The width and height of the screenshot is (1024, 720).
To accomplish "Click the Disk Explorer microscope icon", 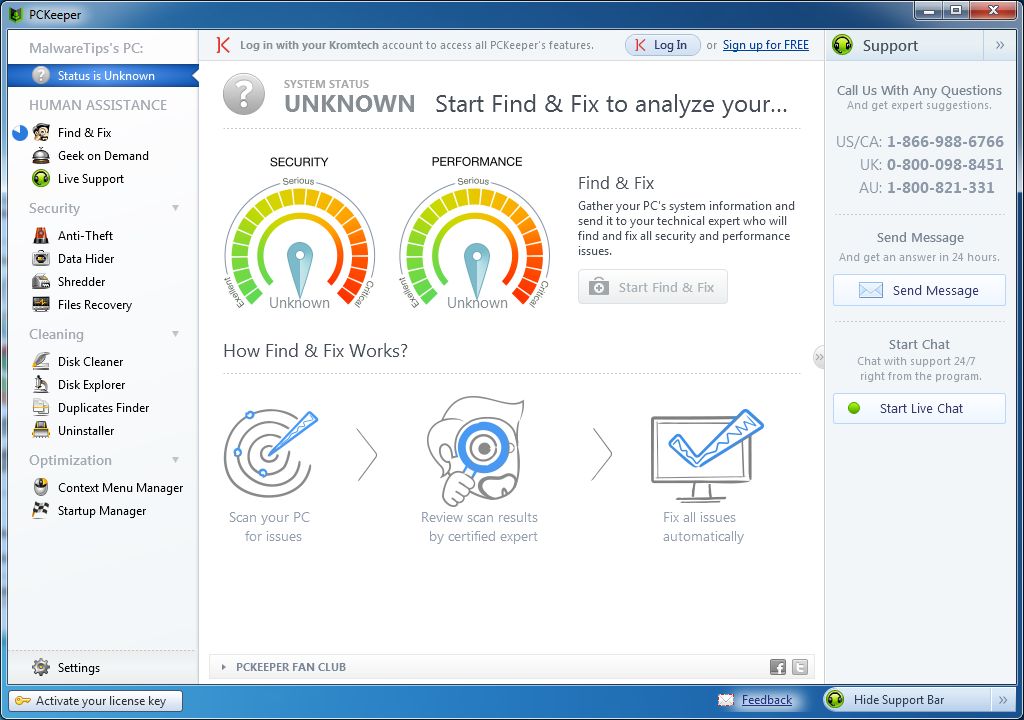I will tap(41, 384).
